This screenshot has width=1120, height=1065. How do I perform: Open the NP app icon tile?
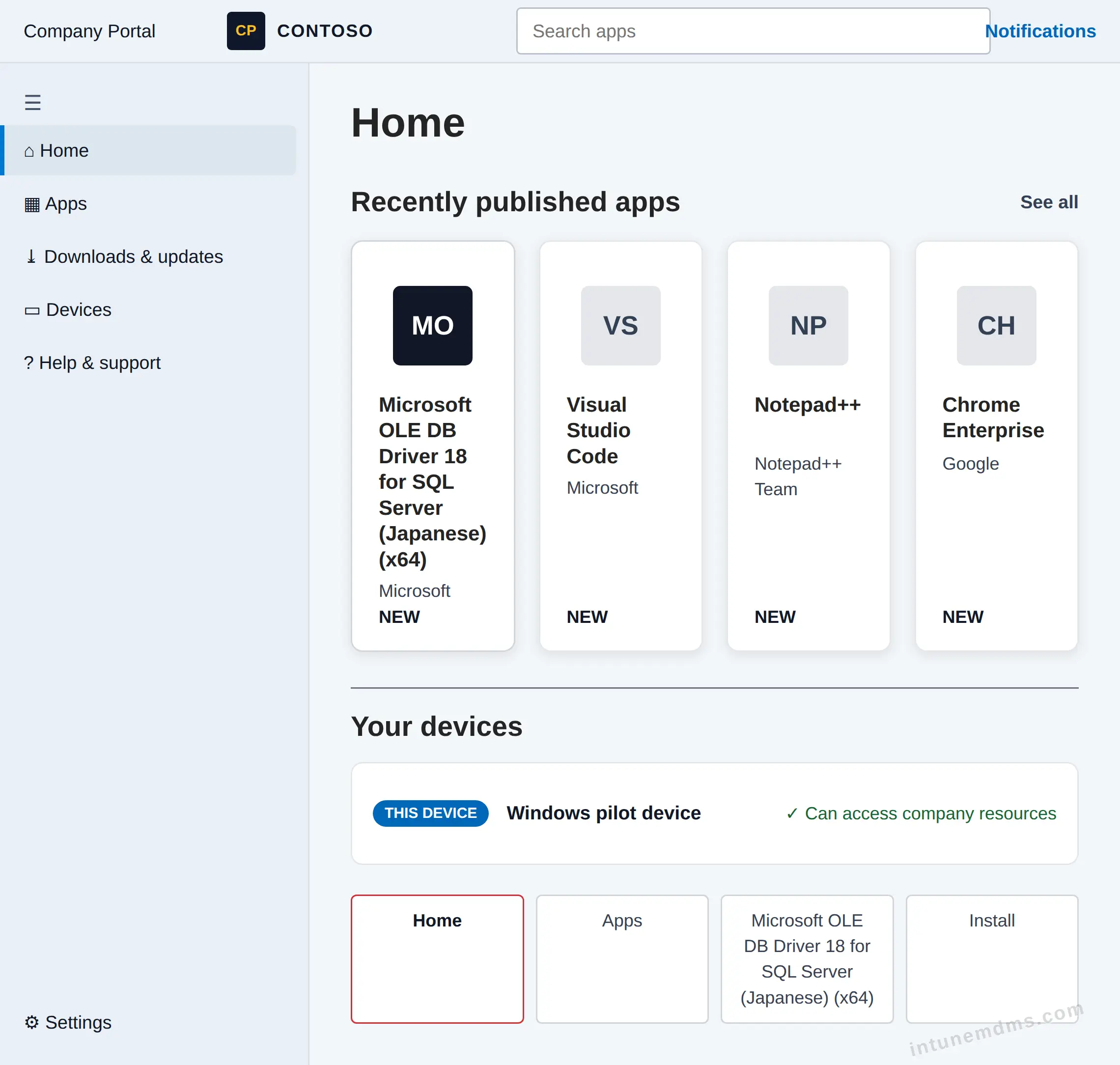click(809, 325)
